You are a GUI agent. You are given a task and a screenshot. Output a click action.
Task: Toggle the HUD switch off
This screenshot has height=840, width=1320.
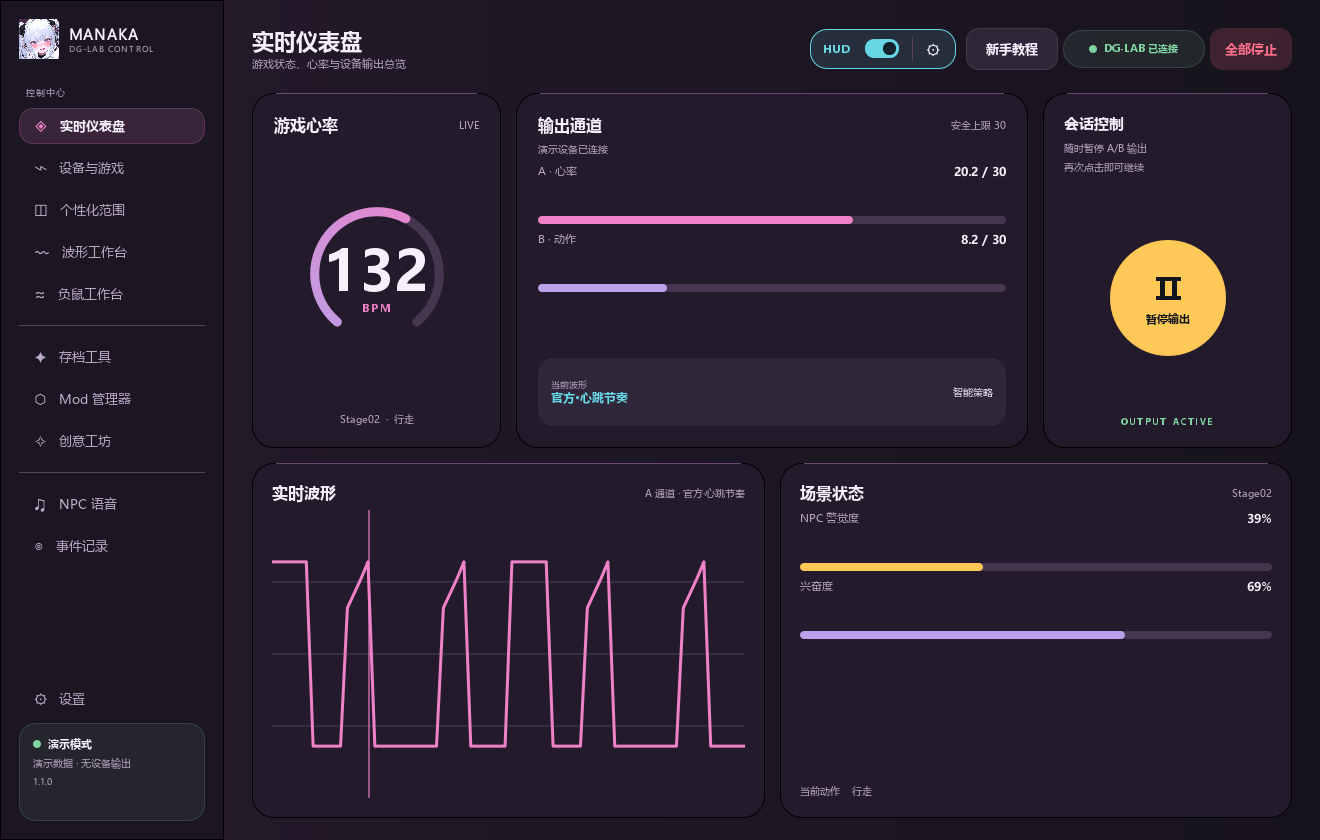[882, 48]
